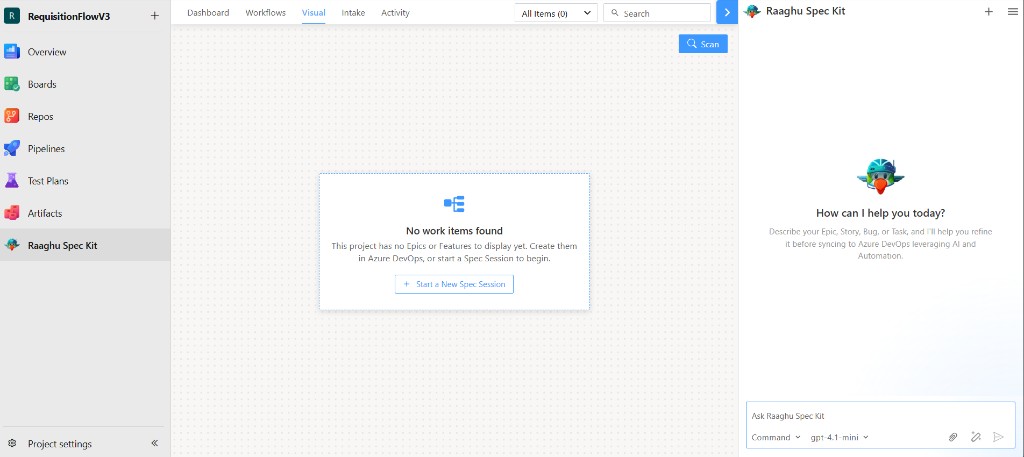The height and width of the screenshot is (457, 1024).
Task: Switch to the Intake tab
Action: point(353,12)
